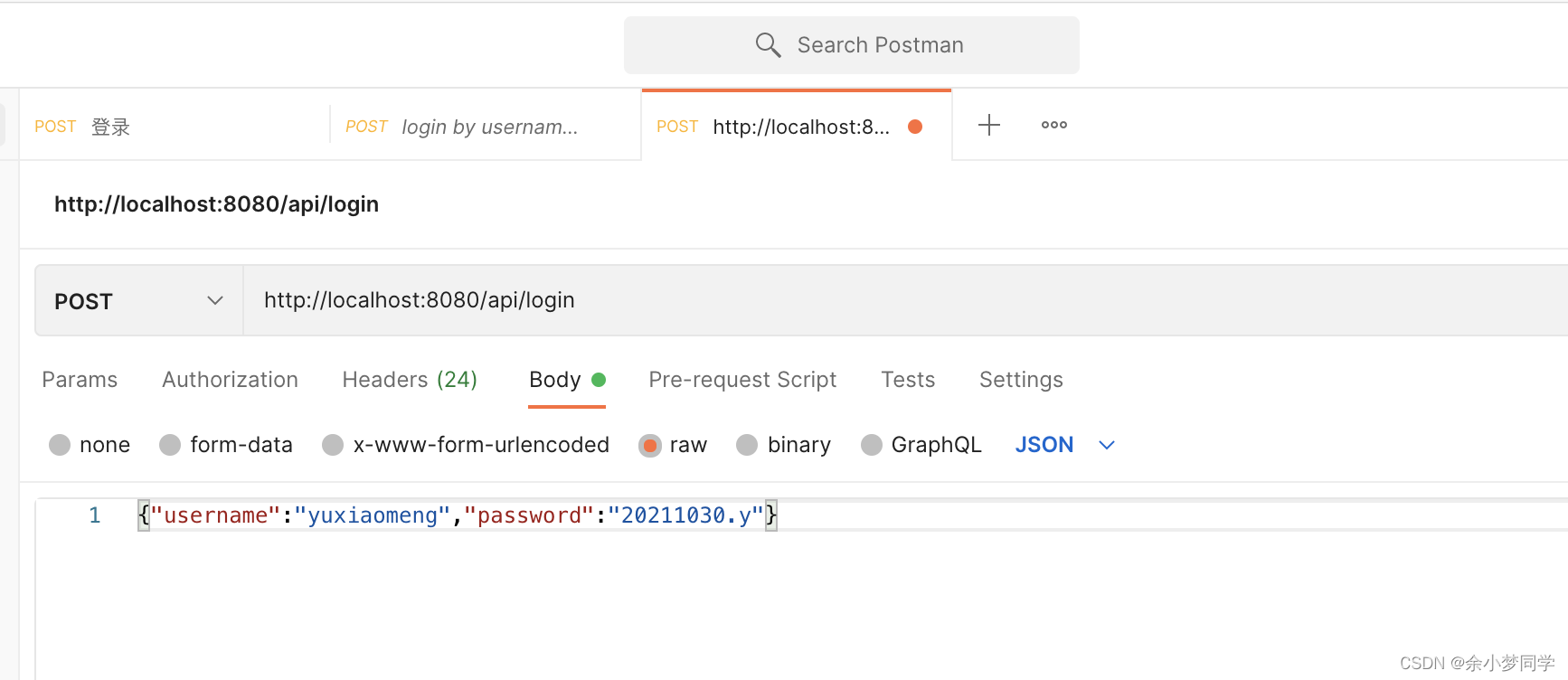Open the Pre-request Script tab
The height and width of the screenshot is (680, 1568).
(x=742, y=380)
